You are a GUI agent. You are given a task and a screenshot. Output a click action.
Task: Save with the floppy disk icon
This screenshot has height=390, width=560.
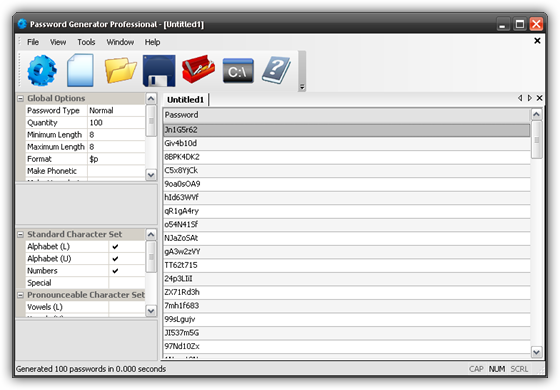pyautogui.click(x=159, y=71)
